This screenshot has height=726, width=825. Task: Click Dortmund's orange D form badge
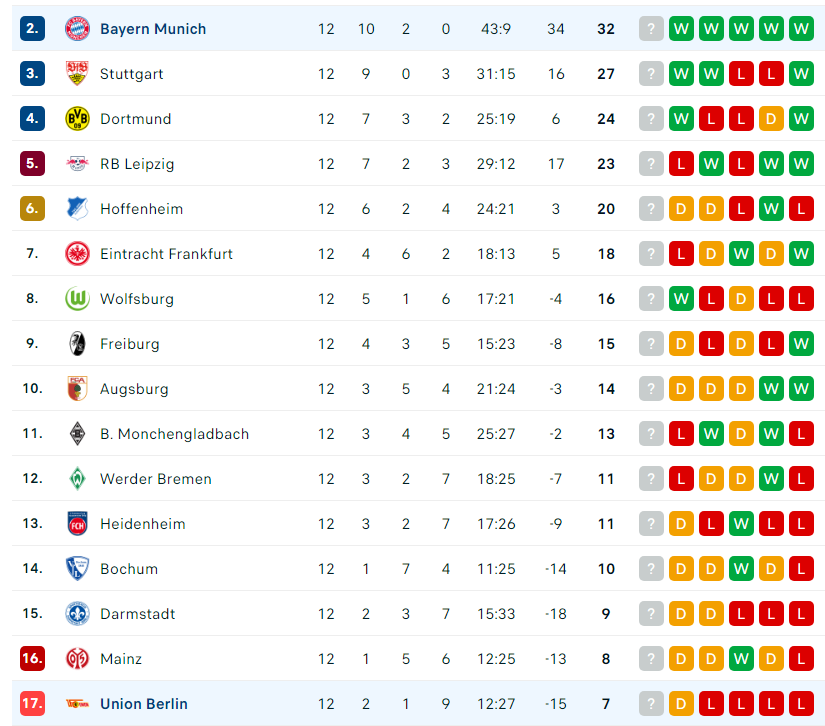pos(771,118)
